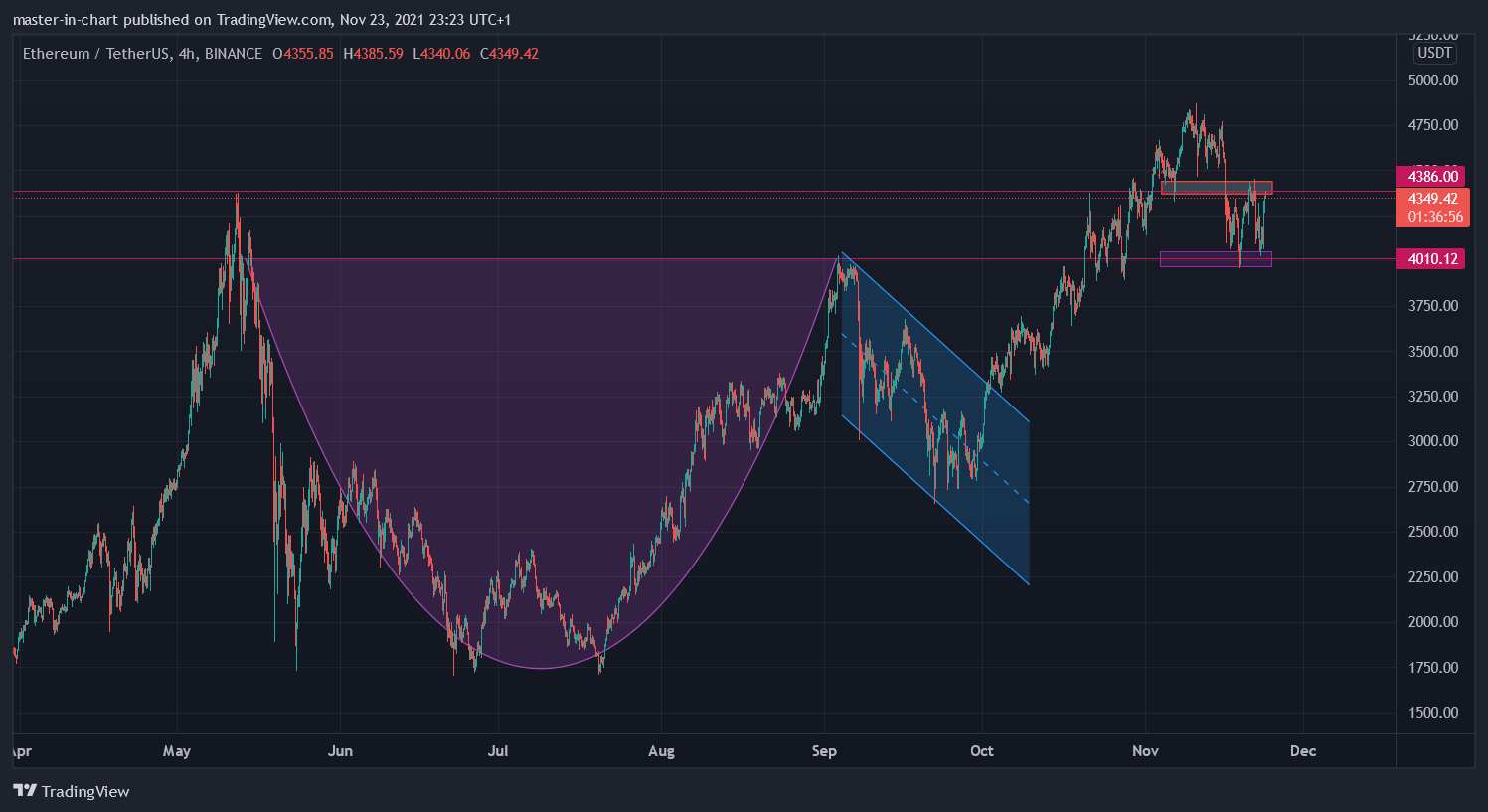Click the low value L4340.06

coord(441,54)
